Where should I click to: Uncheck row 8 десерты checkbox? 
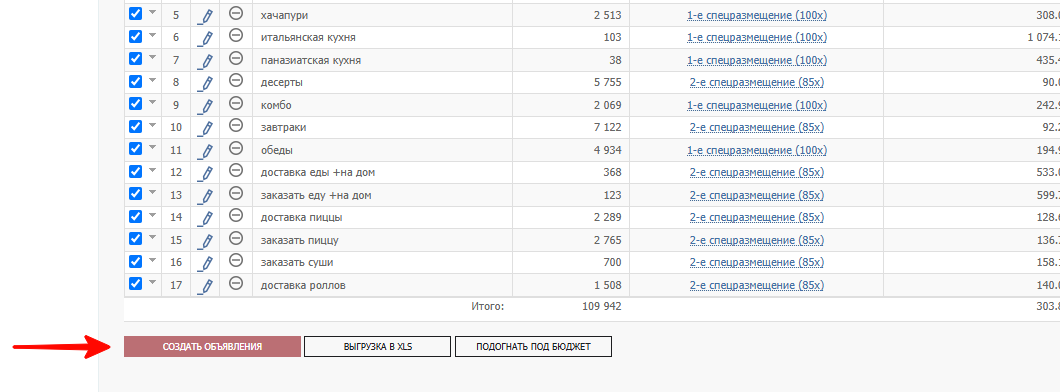[135, 81]
